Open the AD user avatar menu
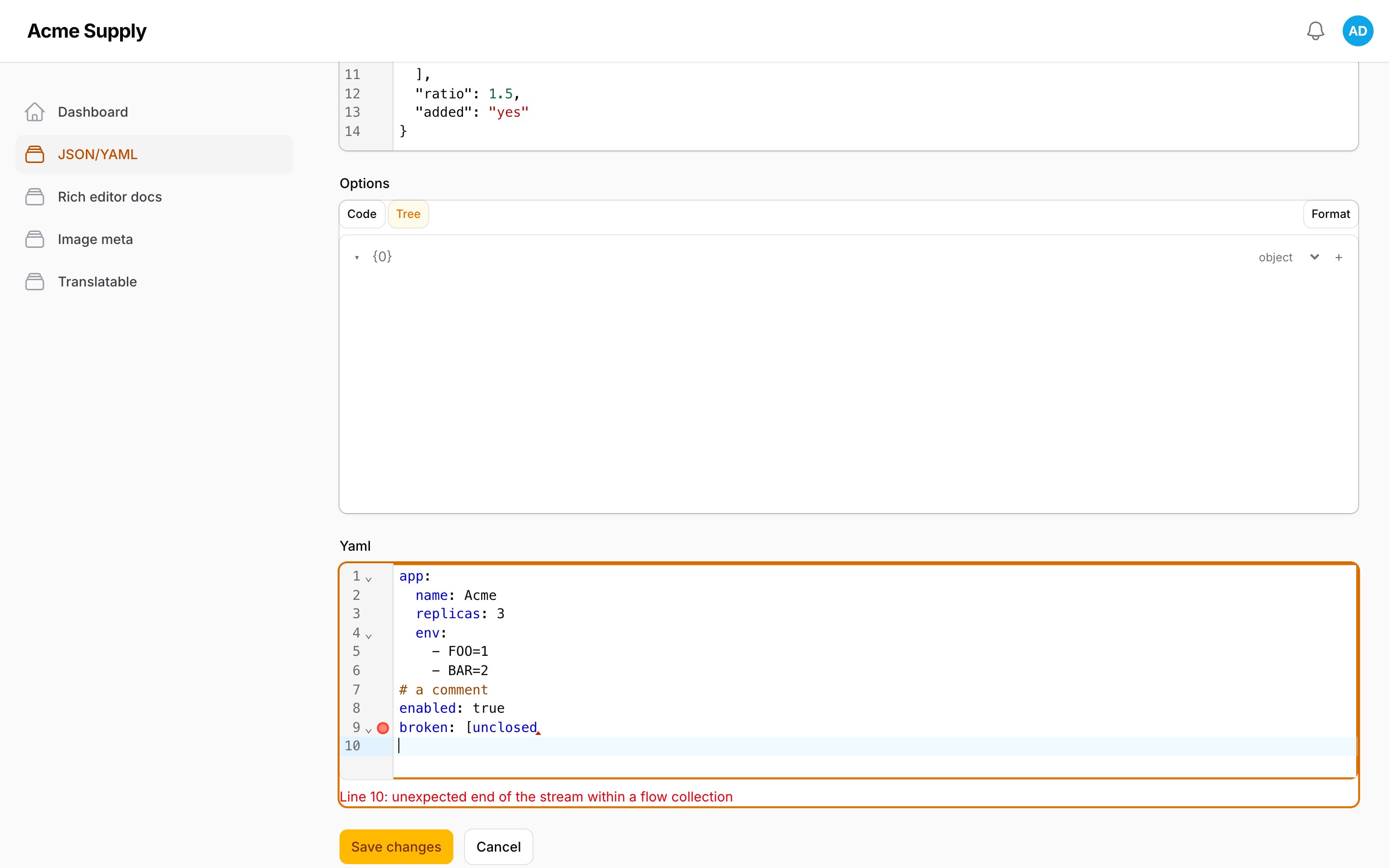1389x868 pixels. tap(1358, 31)
